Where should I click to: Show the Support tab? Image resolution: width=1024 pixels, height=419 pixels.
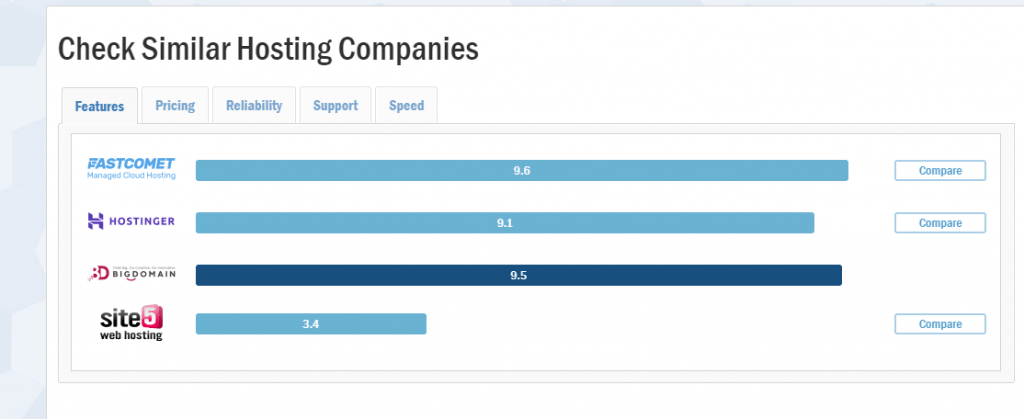click(x=335, y=105)
